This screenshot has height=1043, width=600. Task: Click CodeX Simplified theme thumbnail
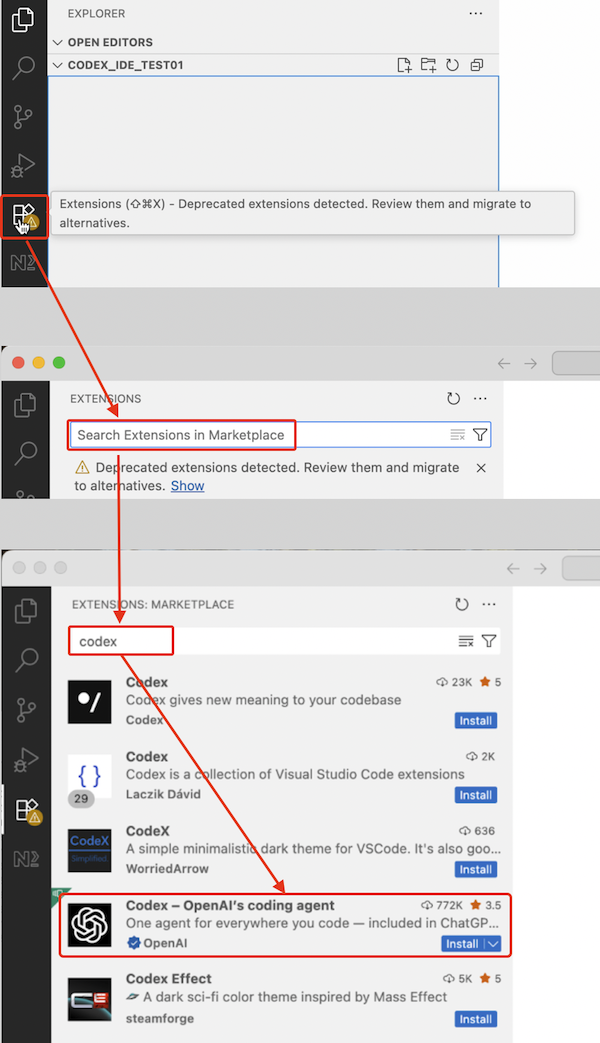click(x=90, y=850)
